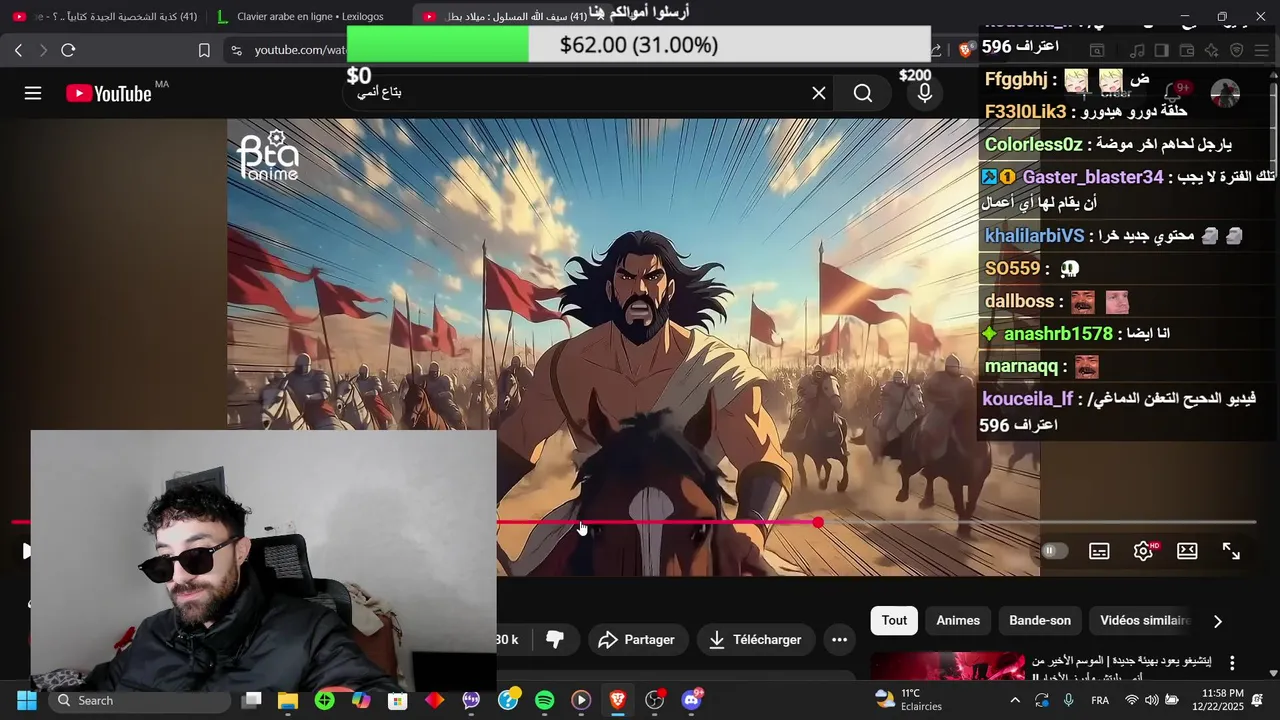Enter fullscreen mode
Screen dimensions: 1280x720
1231,551
